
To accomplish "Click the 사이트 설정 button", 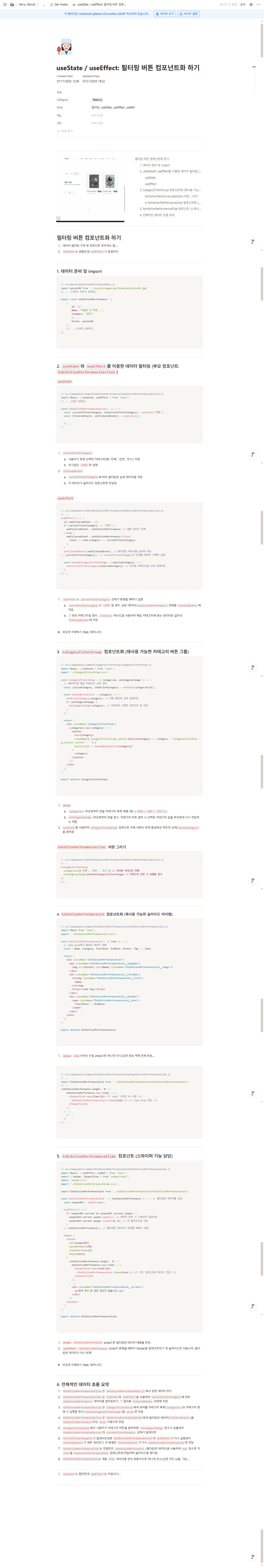I will (188, 13).
